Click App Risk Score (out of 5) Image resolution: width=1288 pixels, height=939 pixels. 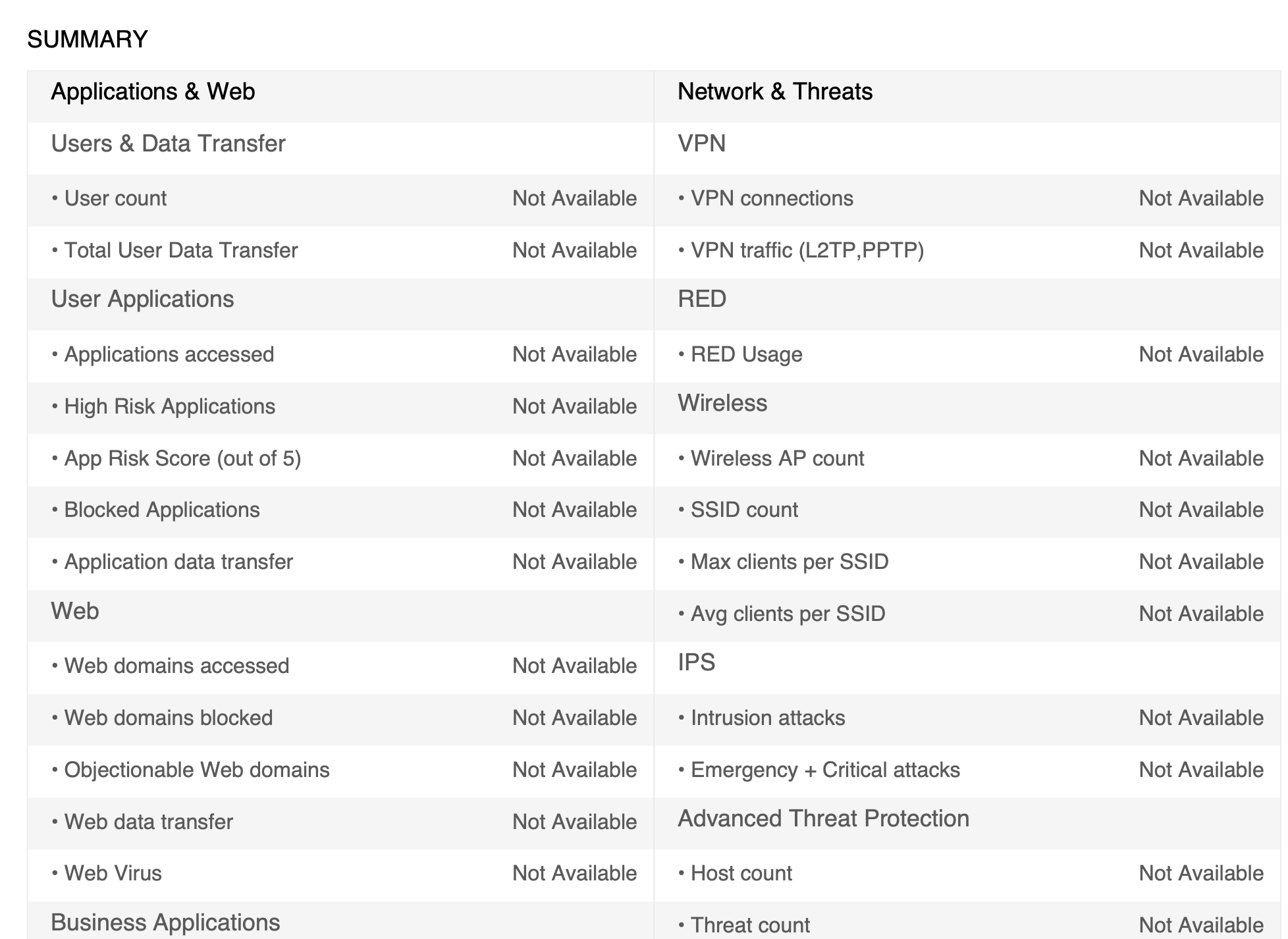click(x=182, y=458)
